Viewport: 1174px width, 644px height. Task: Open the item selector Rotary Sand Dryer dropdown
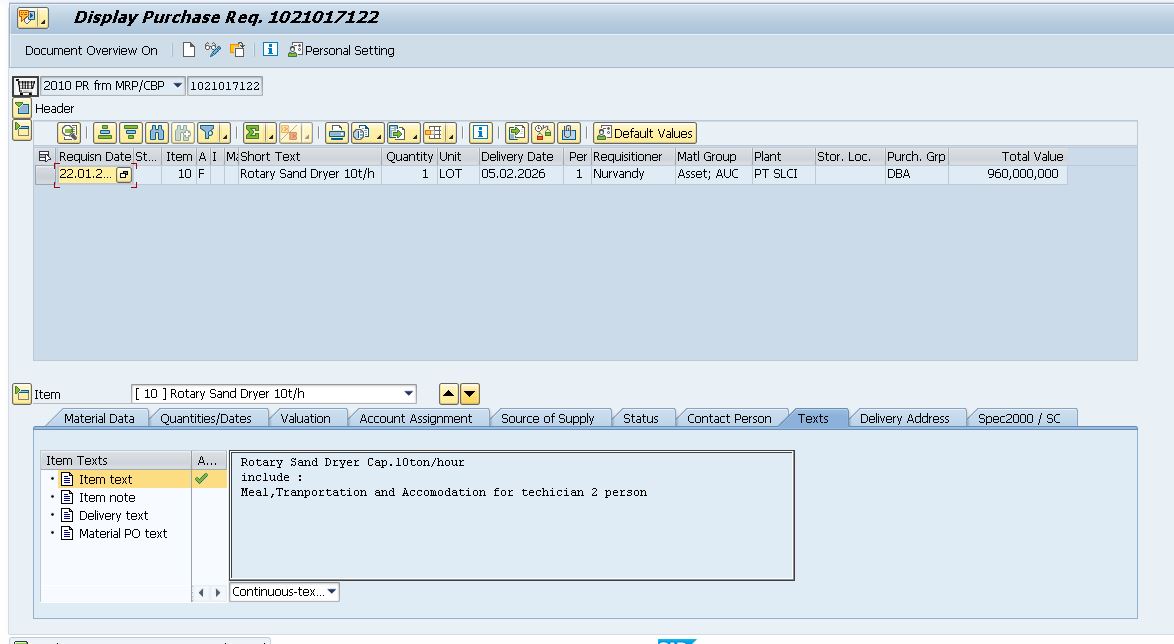point(408,394)
